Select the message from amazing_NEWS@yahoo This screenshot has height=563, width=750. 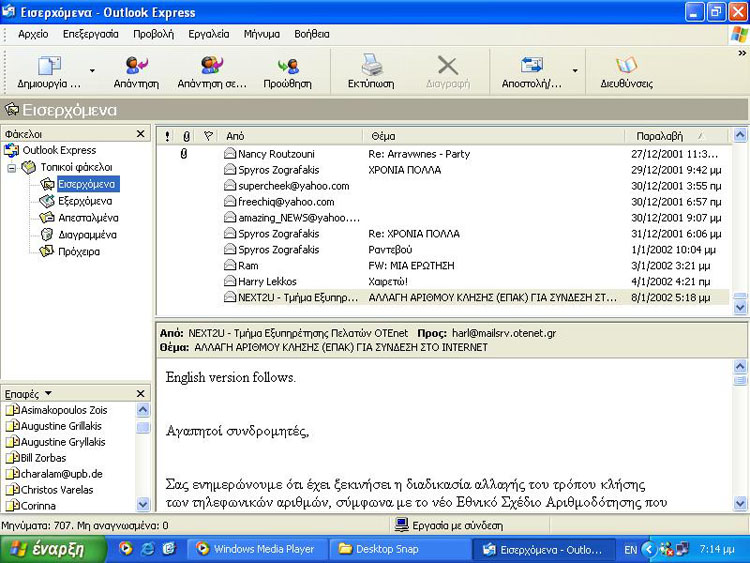point(443,218)
